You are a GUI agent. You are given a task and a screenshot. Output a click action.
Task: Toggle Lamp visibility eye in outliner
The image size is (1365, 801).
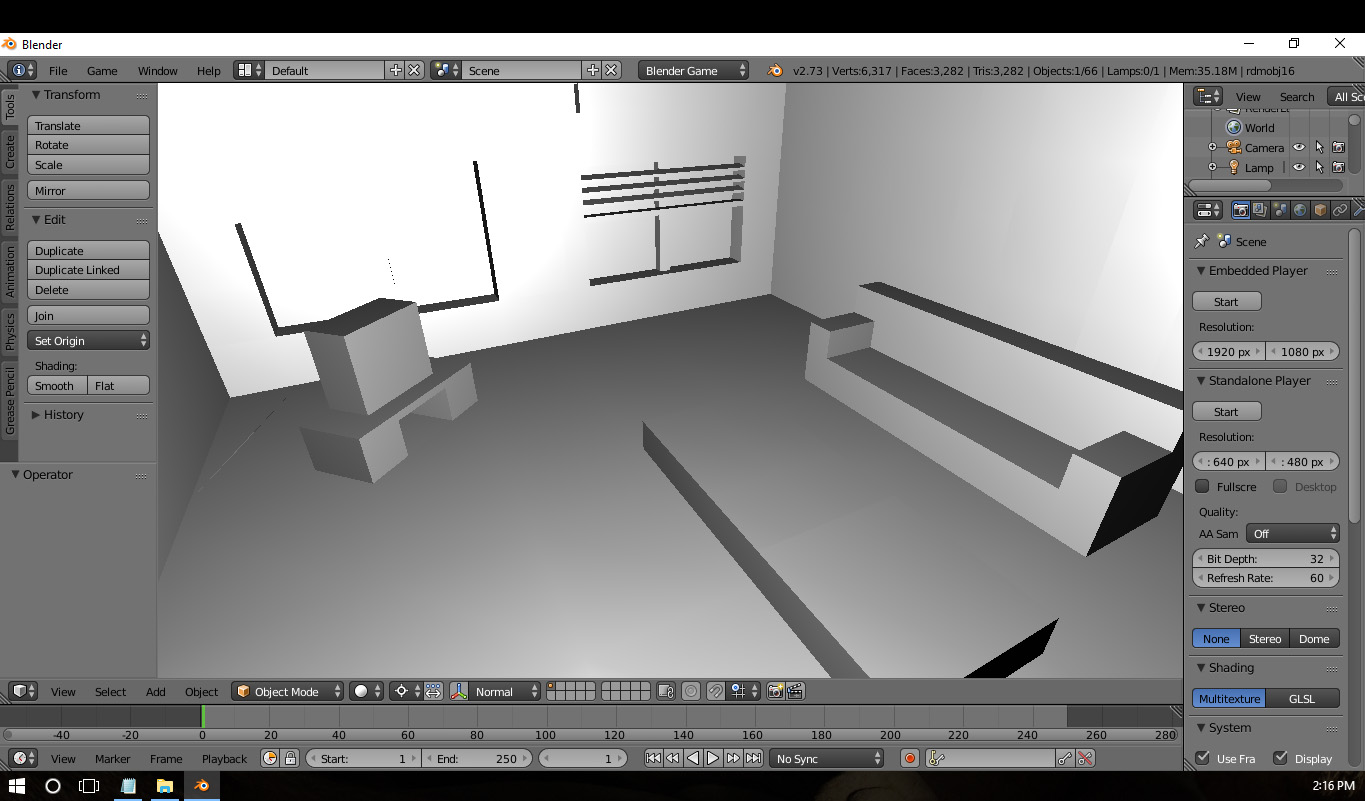coord(1298,167)
